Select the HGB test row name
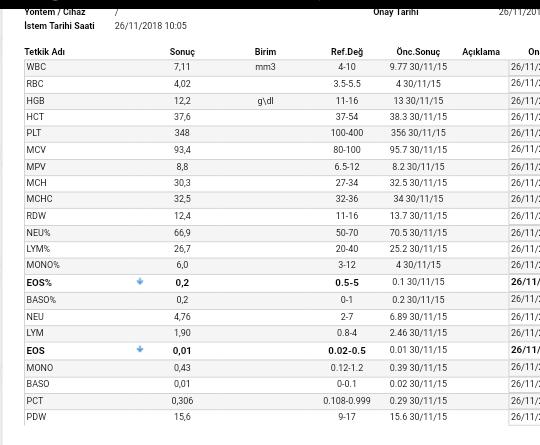540x445 pixels. tap(35, 101)
